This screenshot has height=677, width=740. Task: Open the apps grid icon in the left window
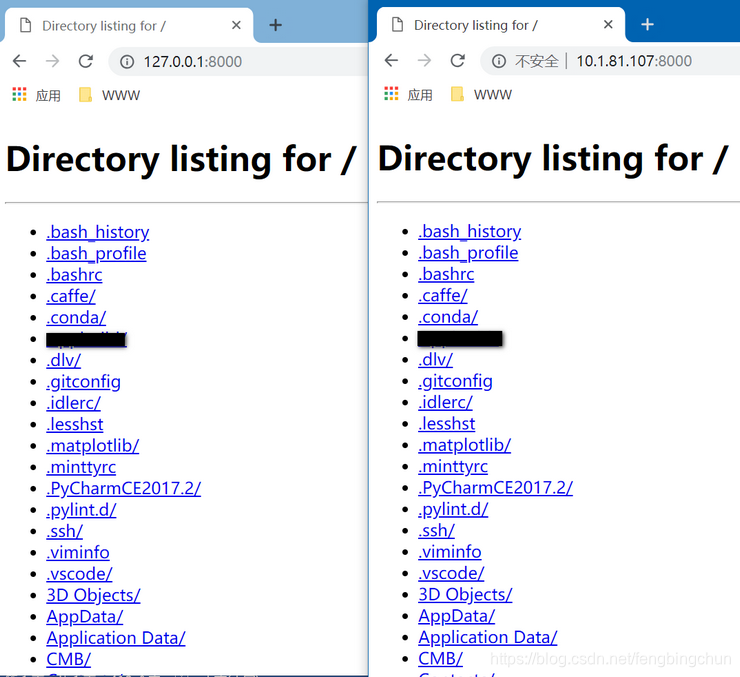pos(19,94)
